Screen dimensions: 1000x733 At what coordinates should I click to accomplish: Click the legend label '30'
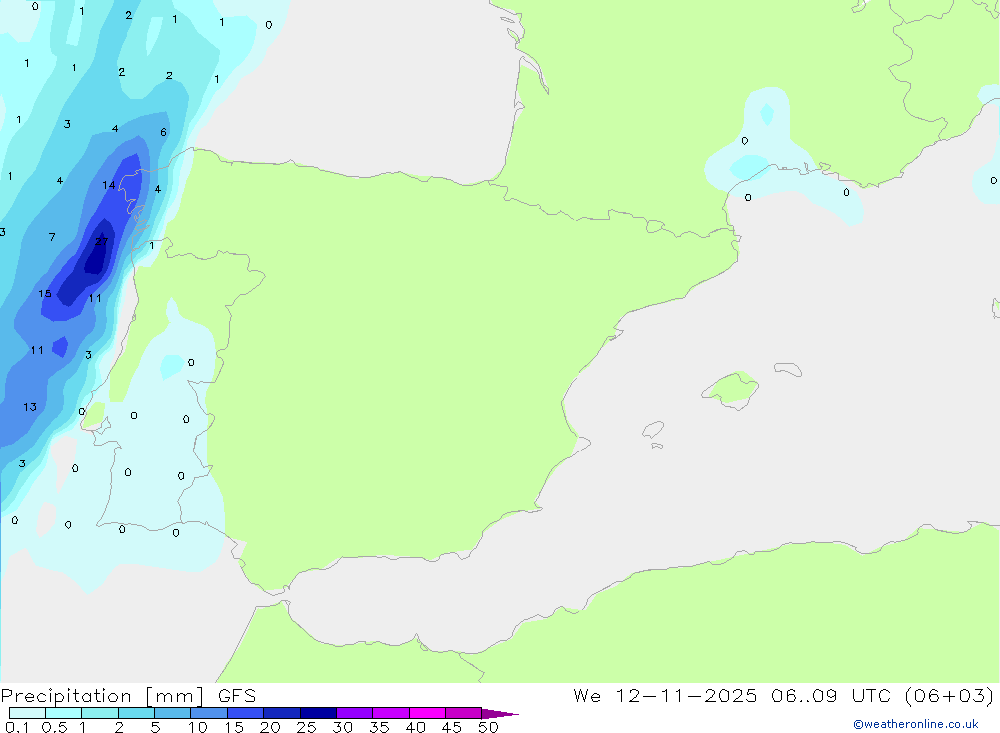pyautogui.click(x=342, y=727)
